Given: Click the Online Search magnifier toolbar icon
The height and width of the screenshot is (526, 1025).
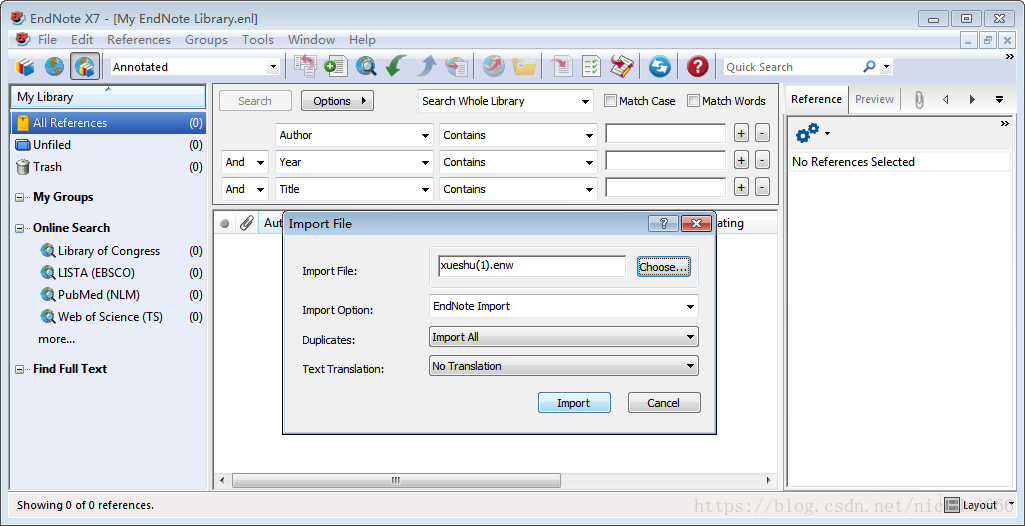Looking at the screenshot, I should pos(366,66).
